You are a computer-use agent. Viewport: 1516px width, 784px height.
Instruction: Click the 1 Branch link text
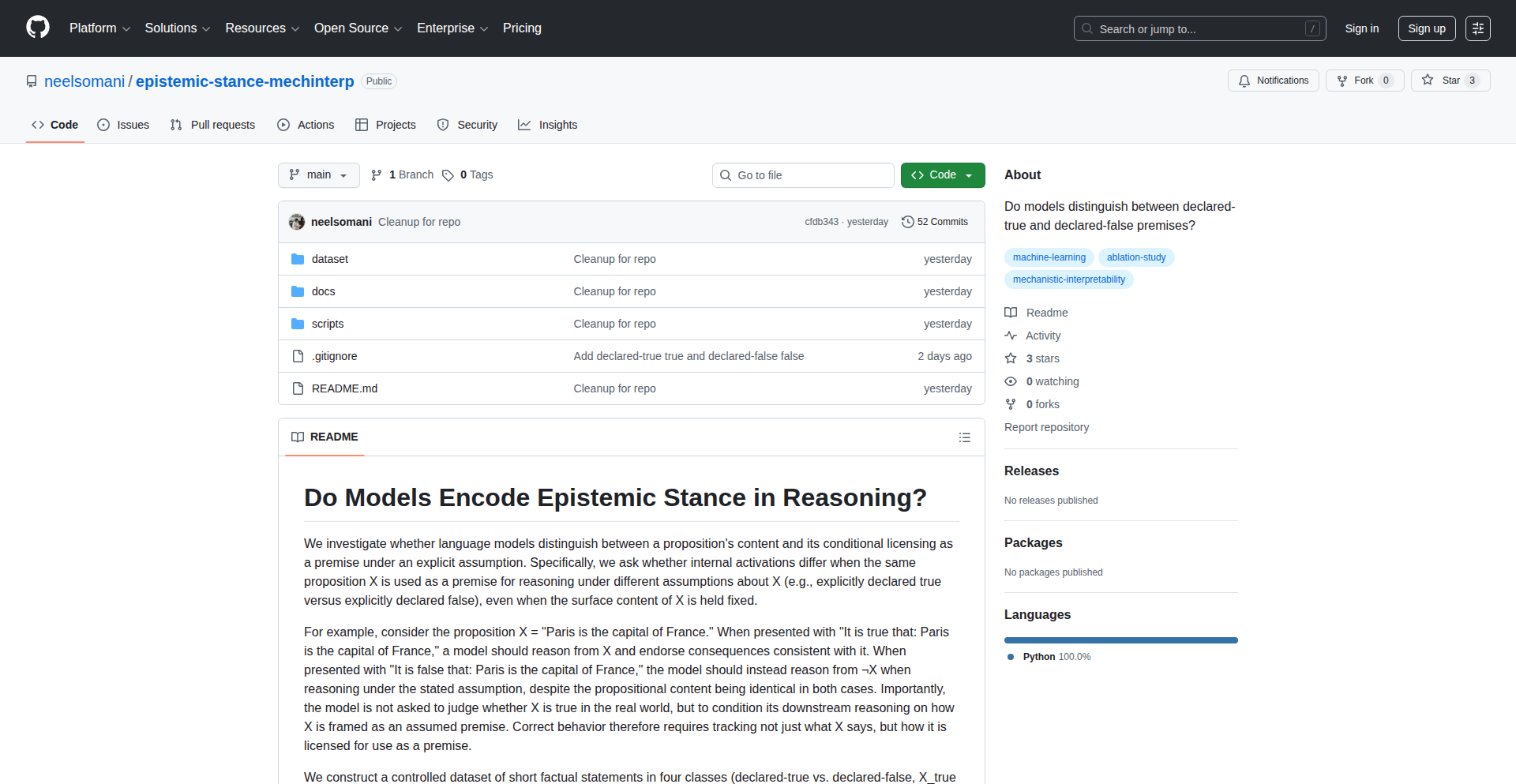pos(411,175)
